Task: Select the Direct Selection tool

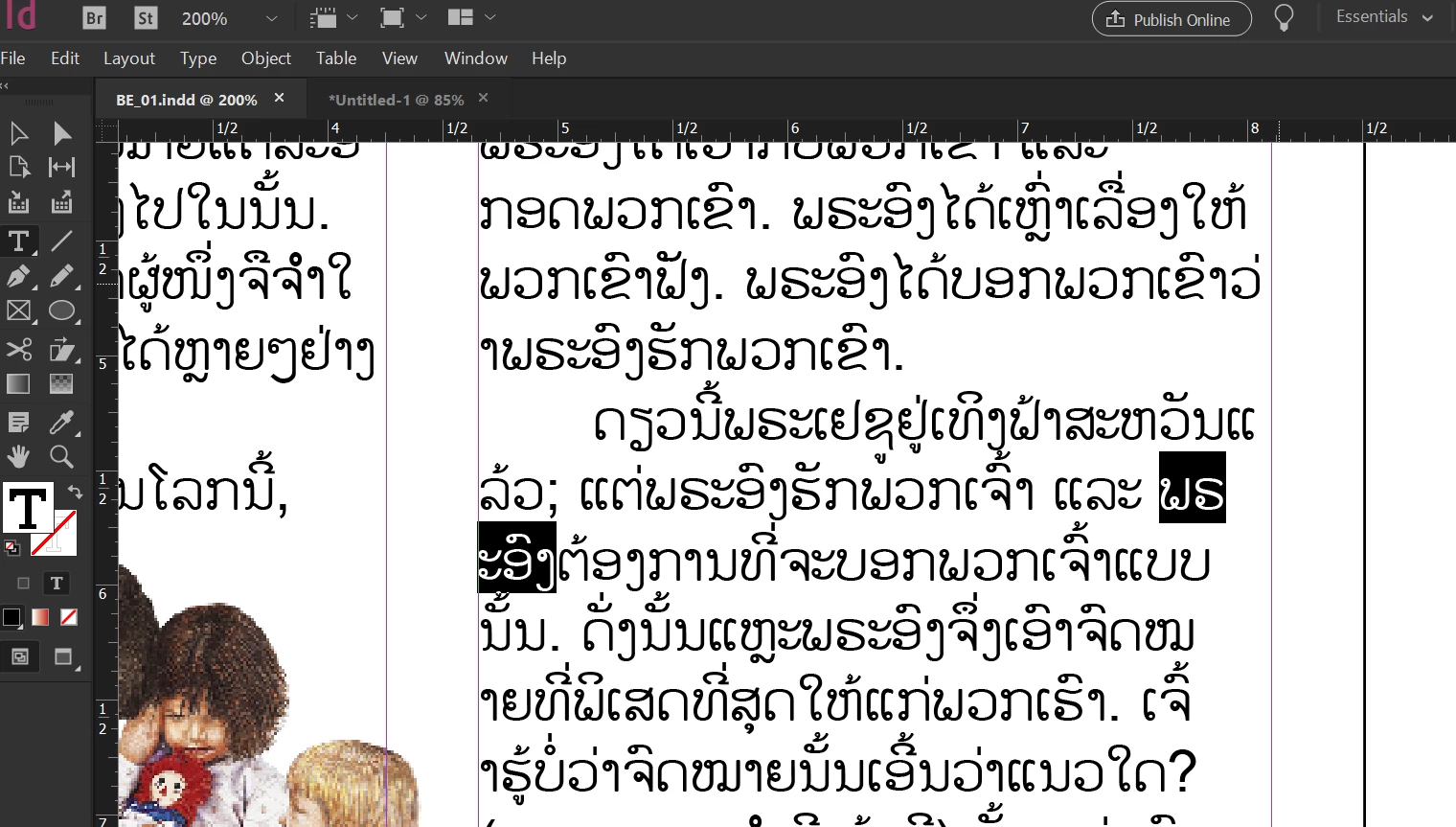Action: click(62, 132)
